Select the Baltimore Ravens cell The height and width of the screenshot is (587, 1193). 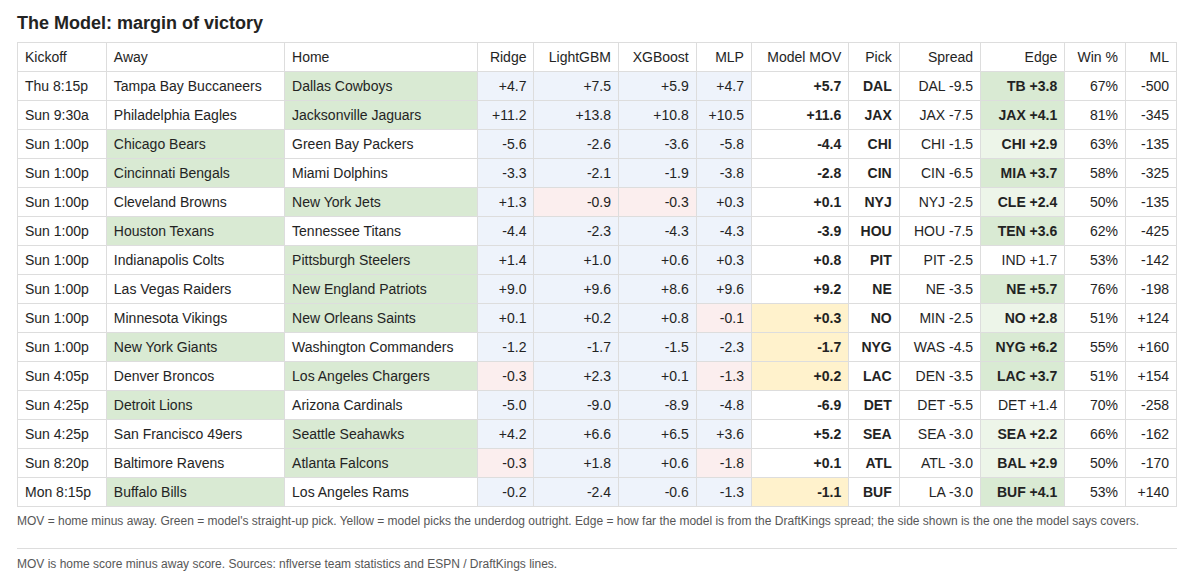(196, 462)
